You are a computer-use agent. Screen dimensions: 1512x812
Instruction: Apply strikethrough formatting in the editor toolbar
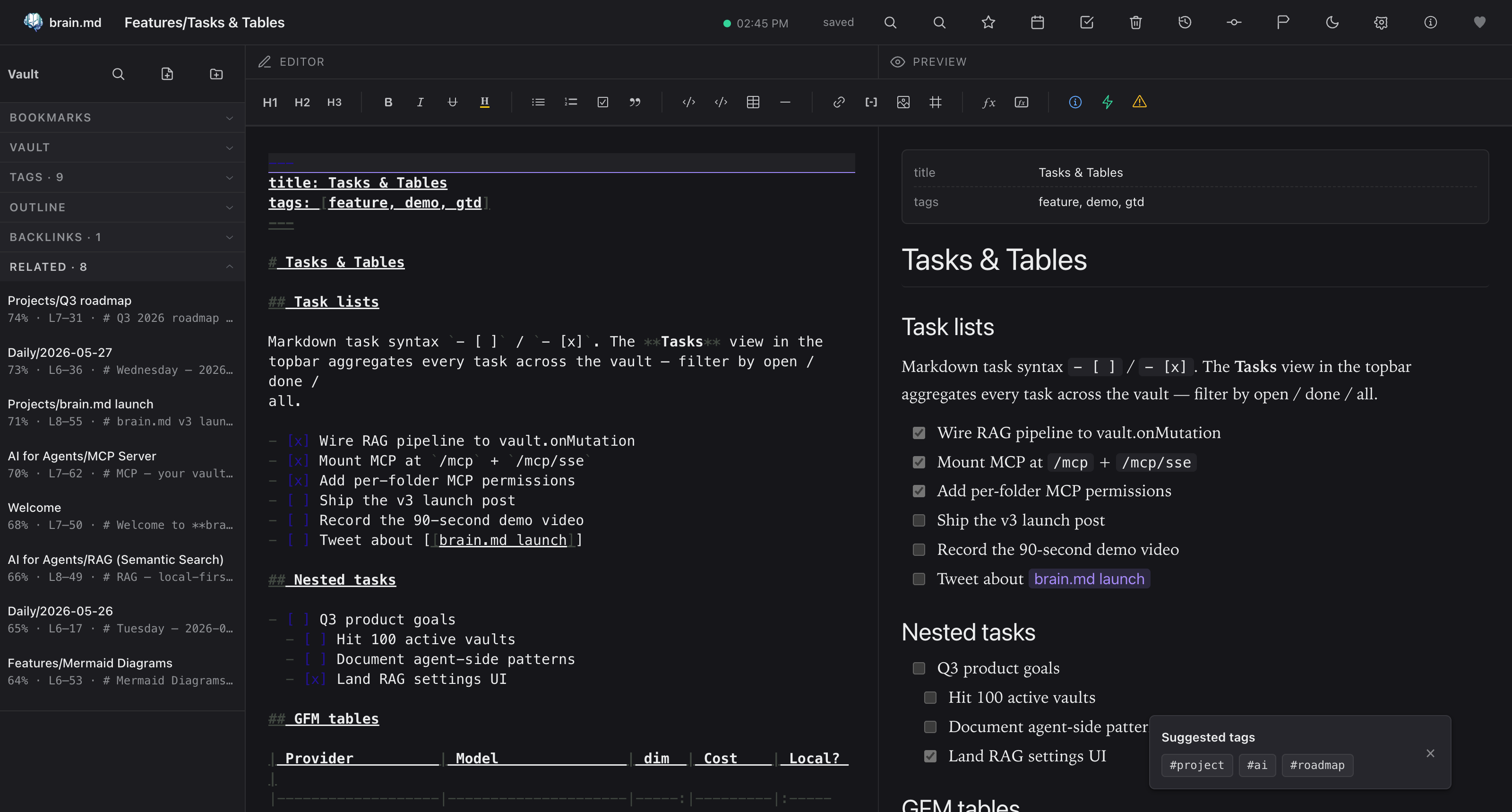pos(452,102)
